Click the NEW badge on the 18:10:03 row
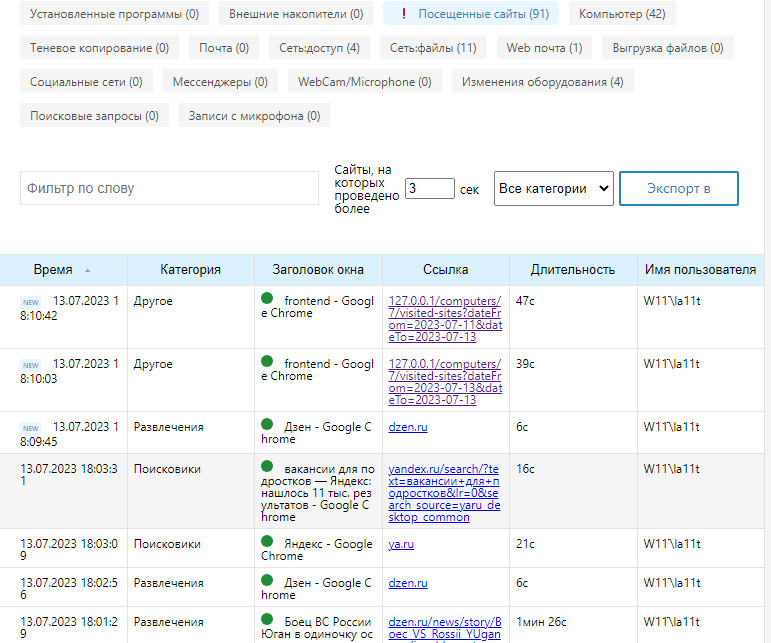The height and width of the screenshot is (643, 771). pos(30,365)
